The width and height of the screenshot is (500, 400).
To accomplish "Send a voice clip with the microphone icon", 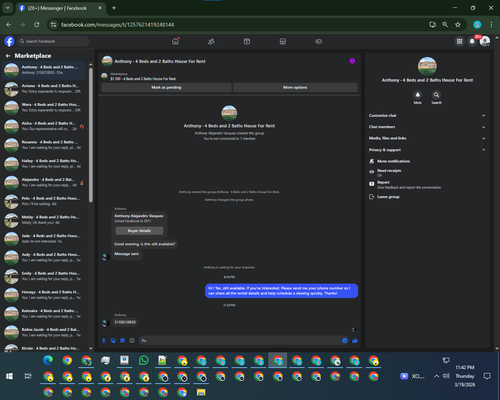I will [104, 340].
